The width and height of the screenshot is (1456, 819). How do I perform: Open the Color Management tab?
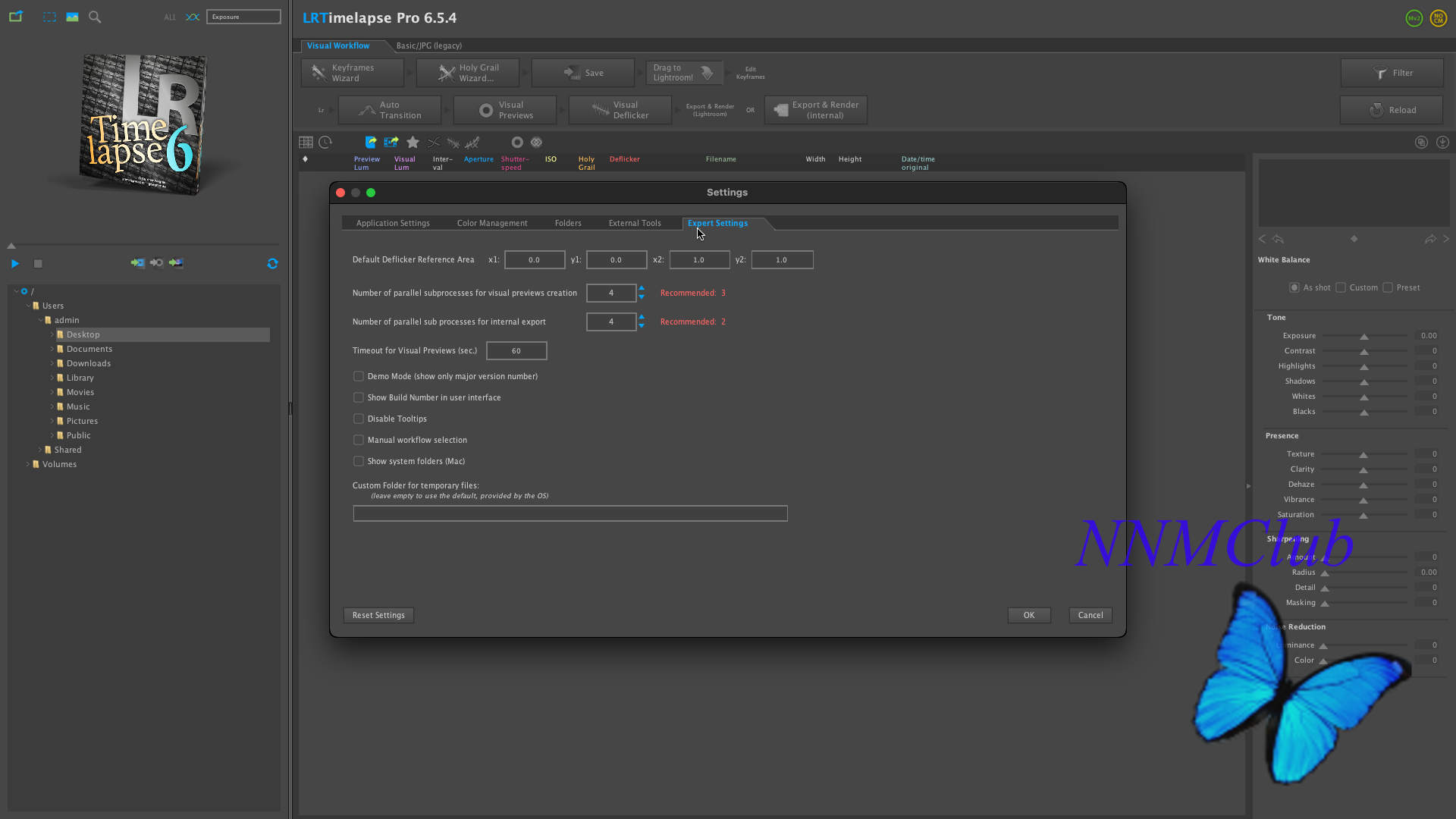[x=492, y=223]
